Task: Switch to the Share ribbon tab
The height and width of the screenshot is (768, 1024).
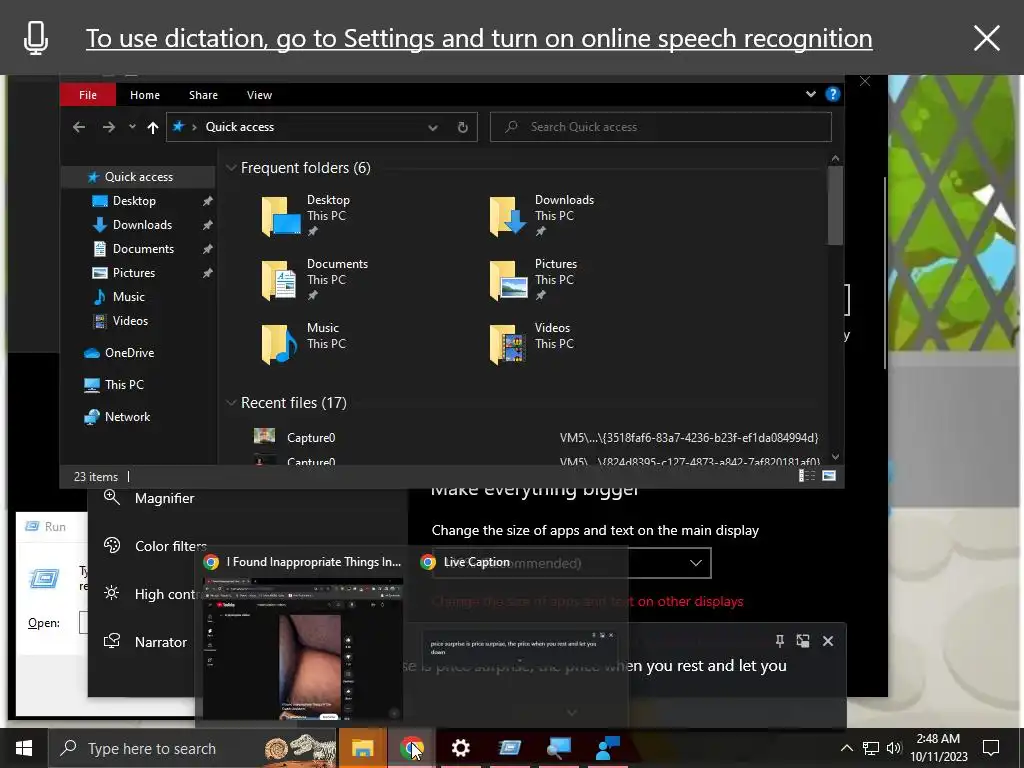Action: (x=203, y=95)
